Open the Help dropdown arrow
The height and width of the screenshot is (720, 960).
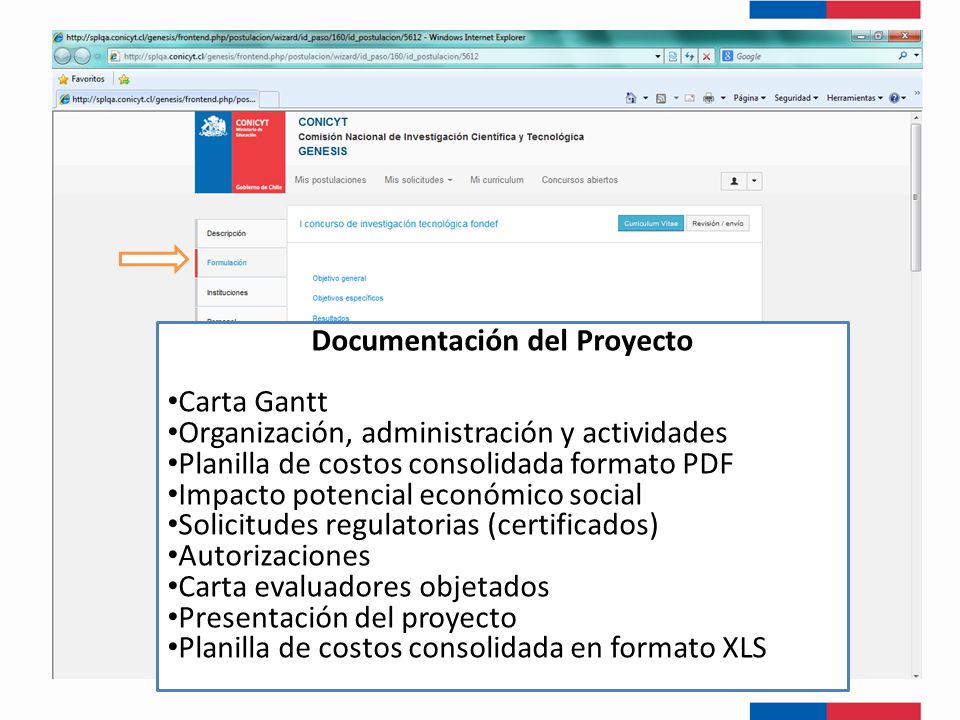pos(904,98)
